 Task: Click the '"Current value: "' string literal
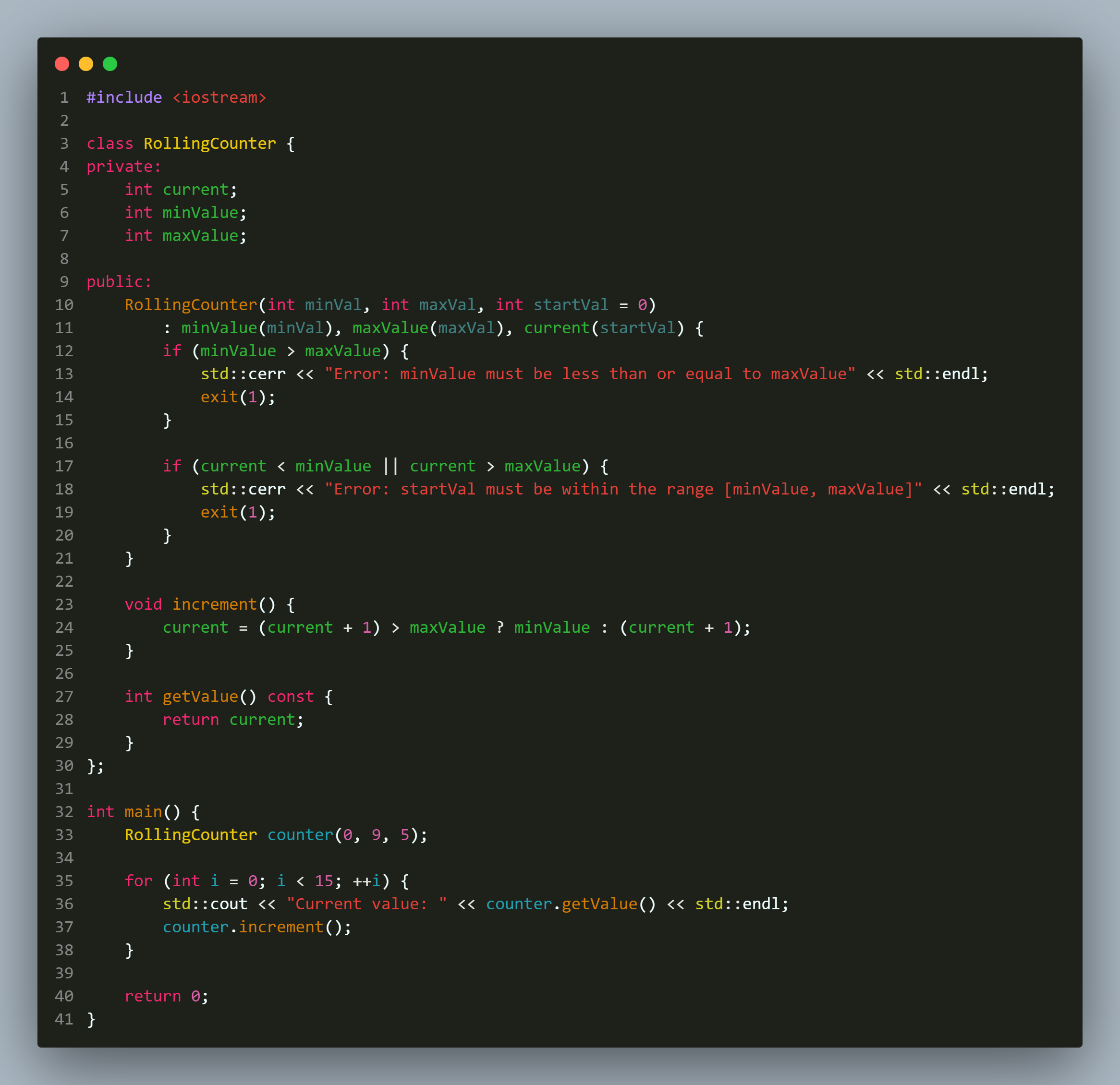click(x=366, y=904)
